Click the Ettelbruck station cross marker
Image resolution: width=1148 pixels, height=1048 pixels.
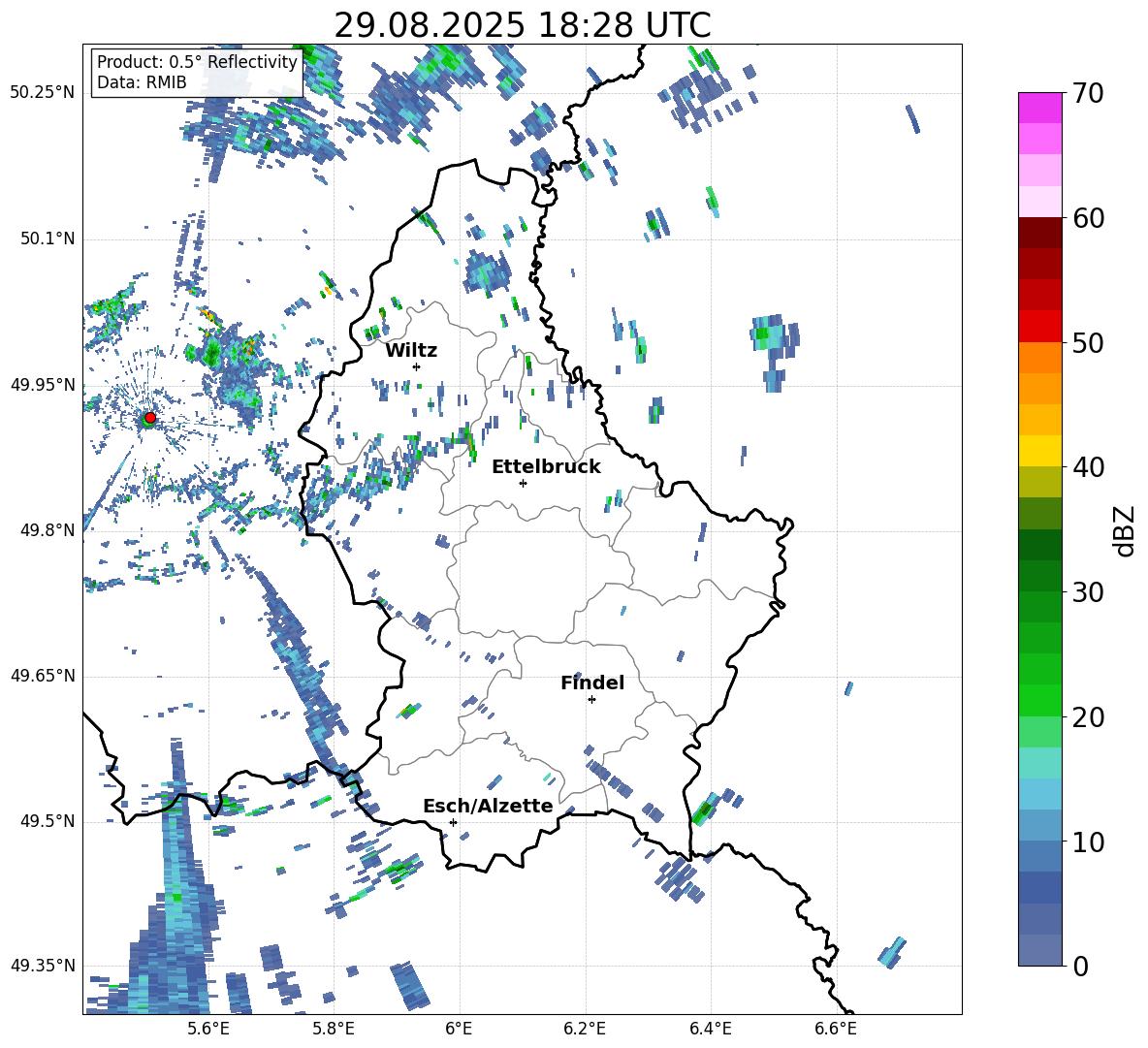pyautogui.click(x=523, y=483)
